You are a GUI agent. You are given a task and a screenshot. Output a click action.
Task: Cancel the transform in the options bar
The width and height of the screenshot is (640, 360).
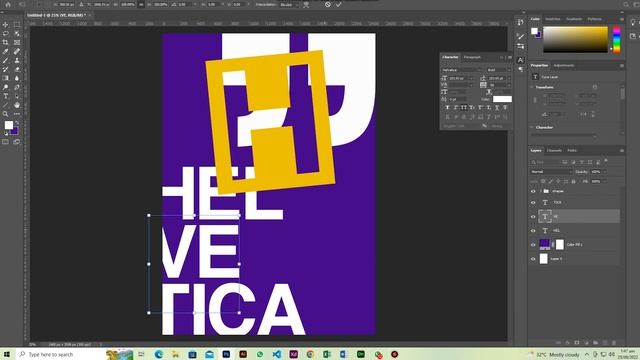click(x=328, y=4)
